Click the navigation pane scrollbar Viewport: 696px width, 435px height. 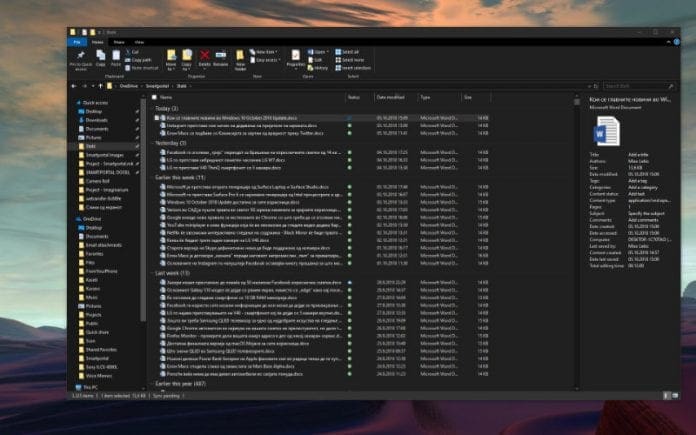[x=143, y=209]
